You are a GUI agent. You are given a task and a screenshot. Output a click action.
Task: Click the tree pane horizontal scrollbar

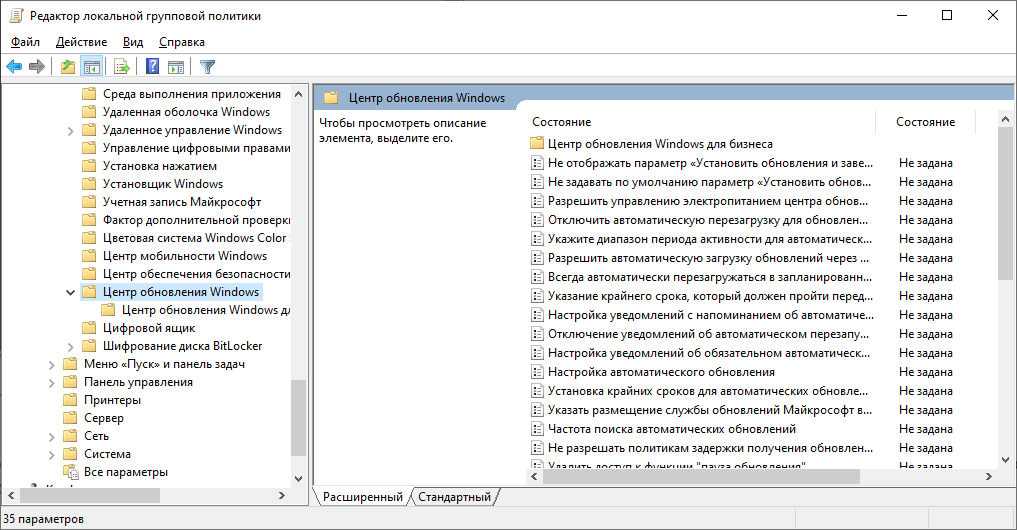pos(90,495)
